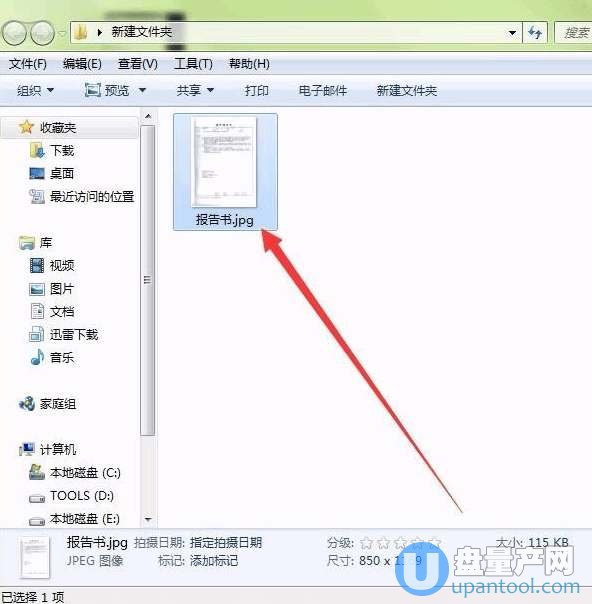Click the navigation pane scrollbar thumb
592x604 pixels.
point(148,280)
